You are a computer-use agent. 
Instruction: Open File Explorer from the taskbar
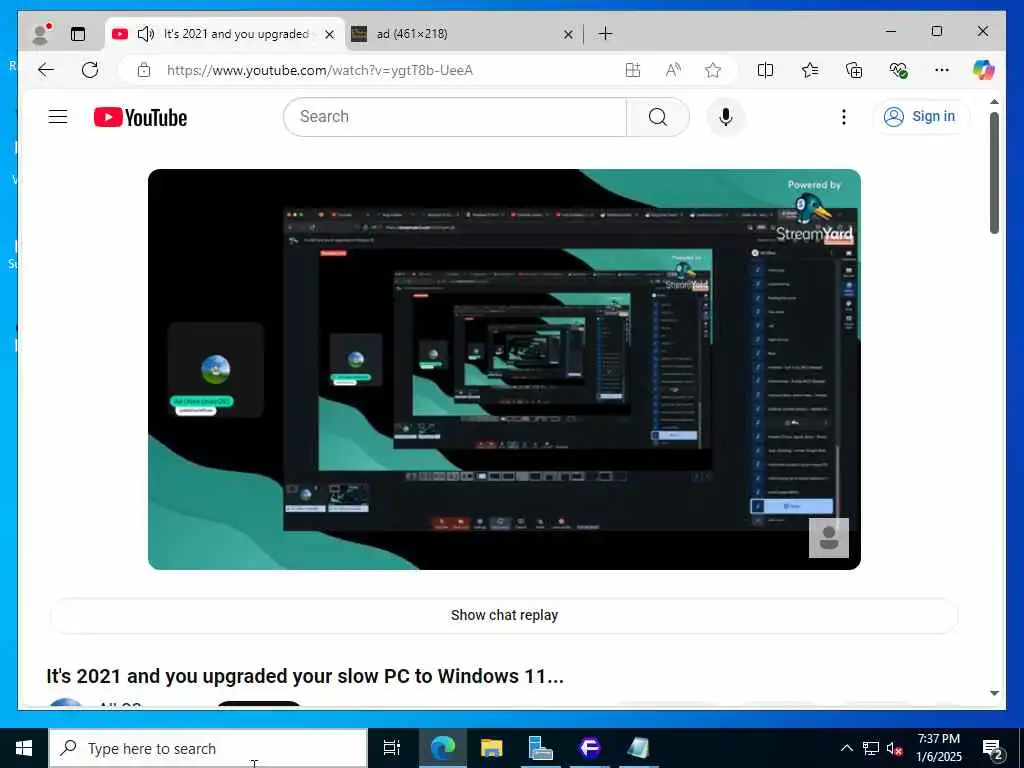[492, 748]
